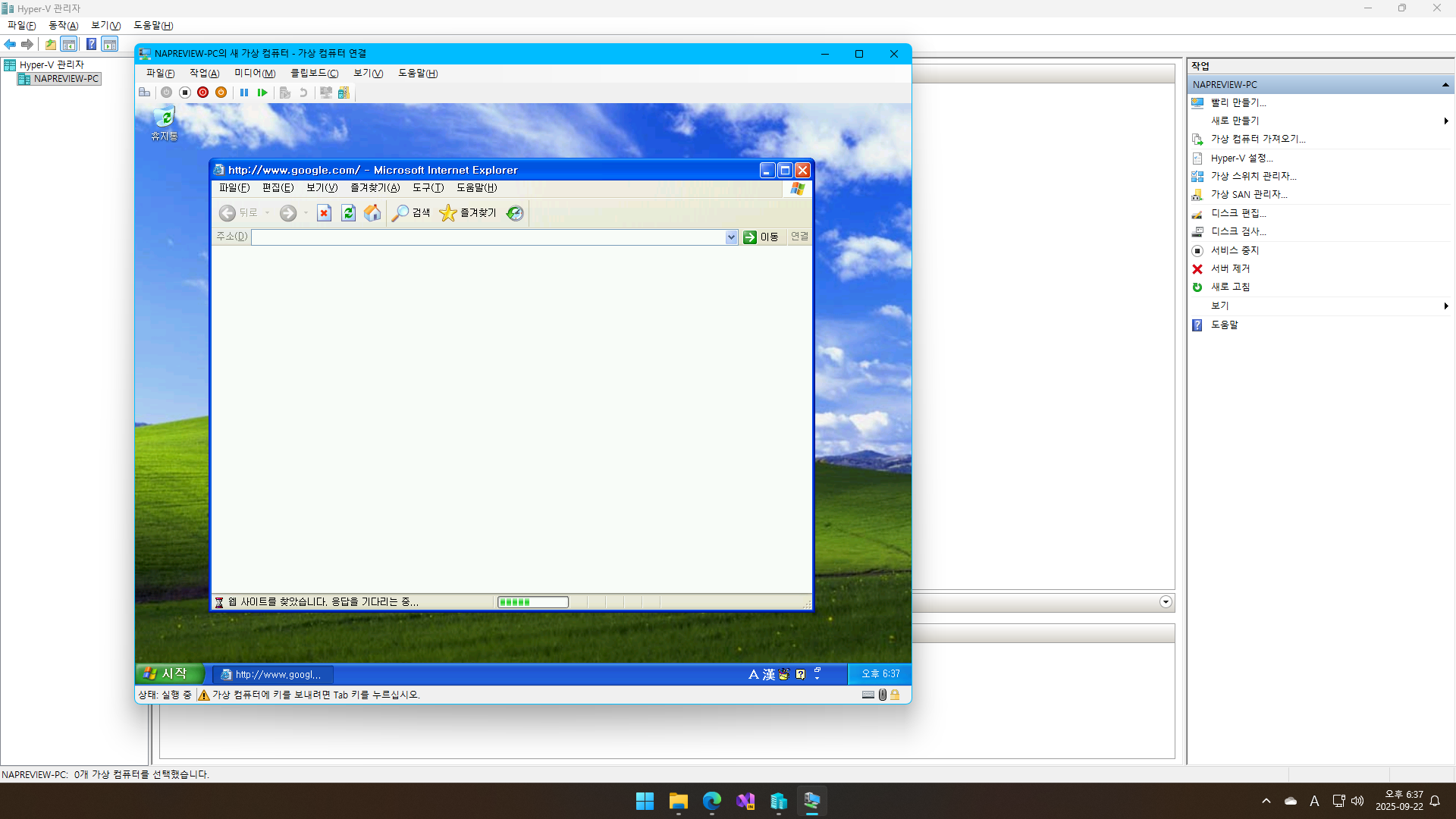Click 새로 고침 refresh action
The height and width of the screenshot is (819, 1456).
[x=1230, y=287]
